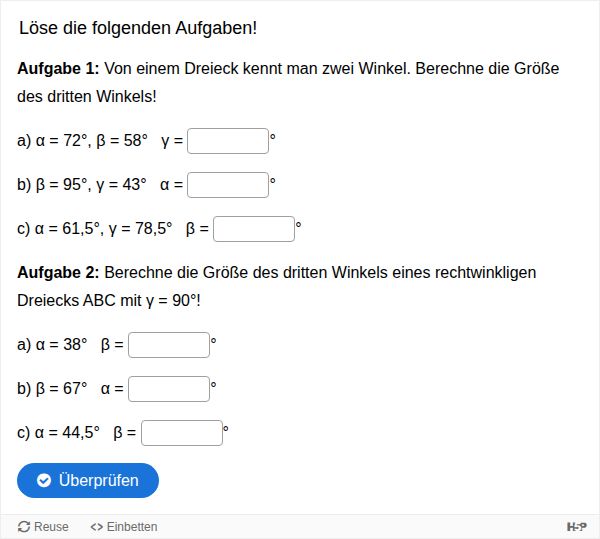This screenshot has height=539, width=600.
Task: Click the β answer box for α = 44,5°
Action: pos(182,433)
